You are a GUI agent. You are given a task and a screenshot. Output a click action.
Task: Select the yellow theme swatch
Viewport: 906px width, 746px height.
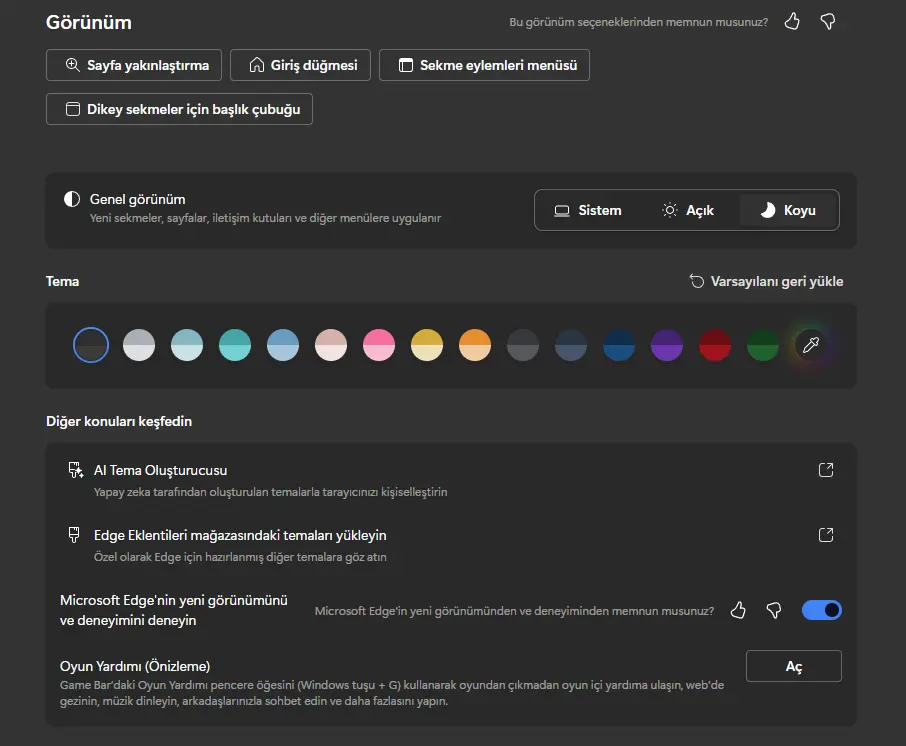[x=426, y=345]
